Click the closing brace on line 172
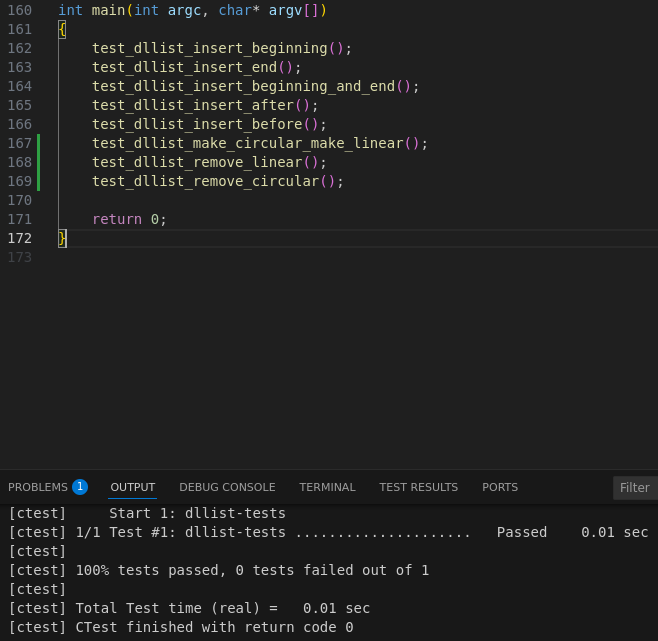The image size is (658, 641). pyautogui.click(x=62, y=238)
